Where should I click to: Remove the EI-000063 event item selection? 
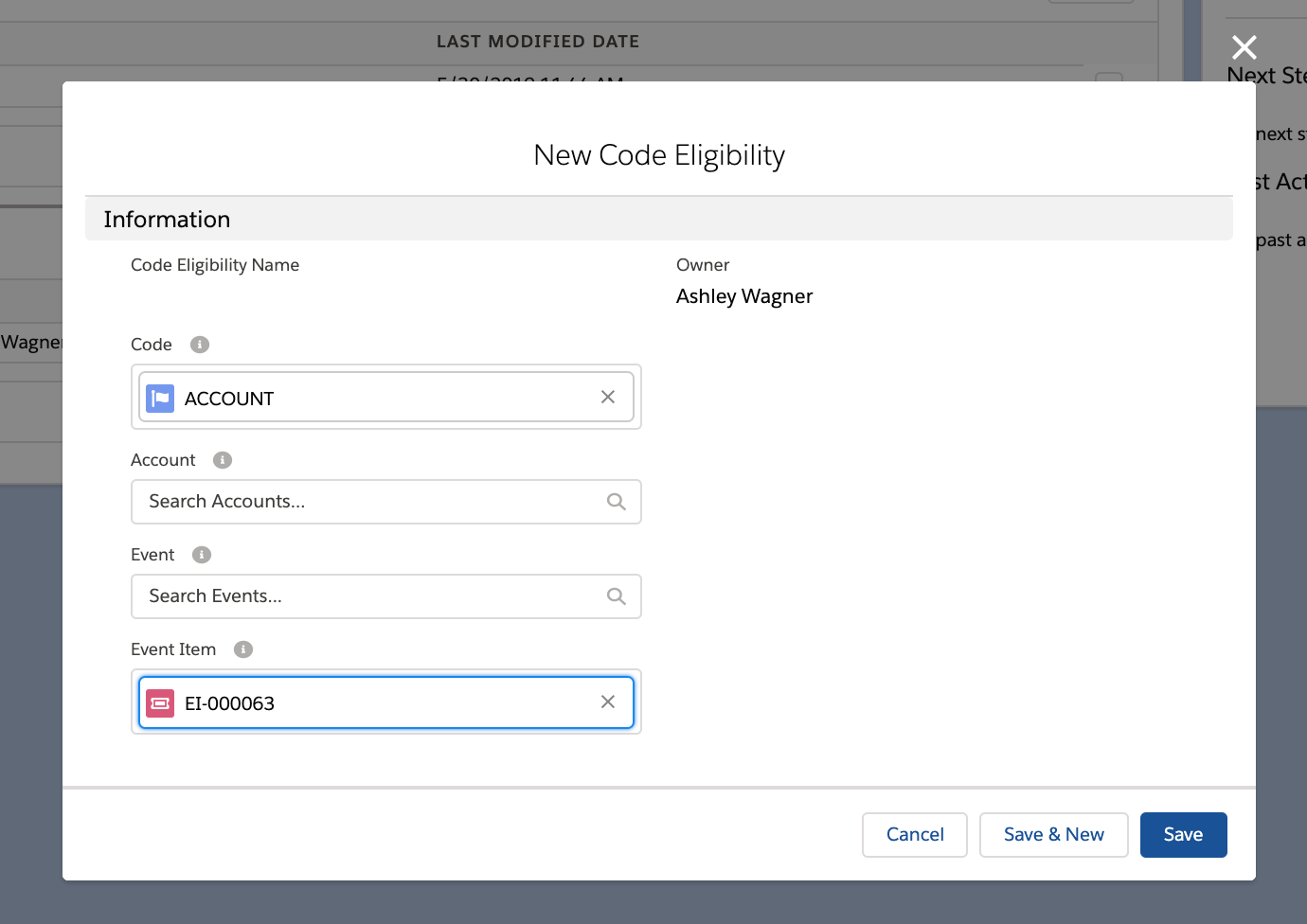(608, 702)
